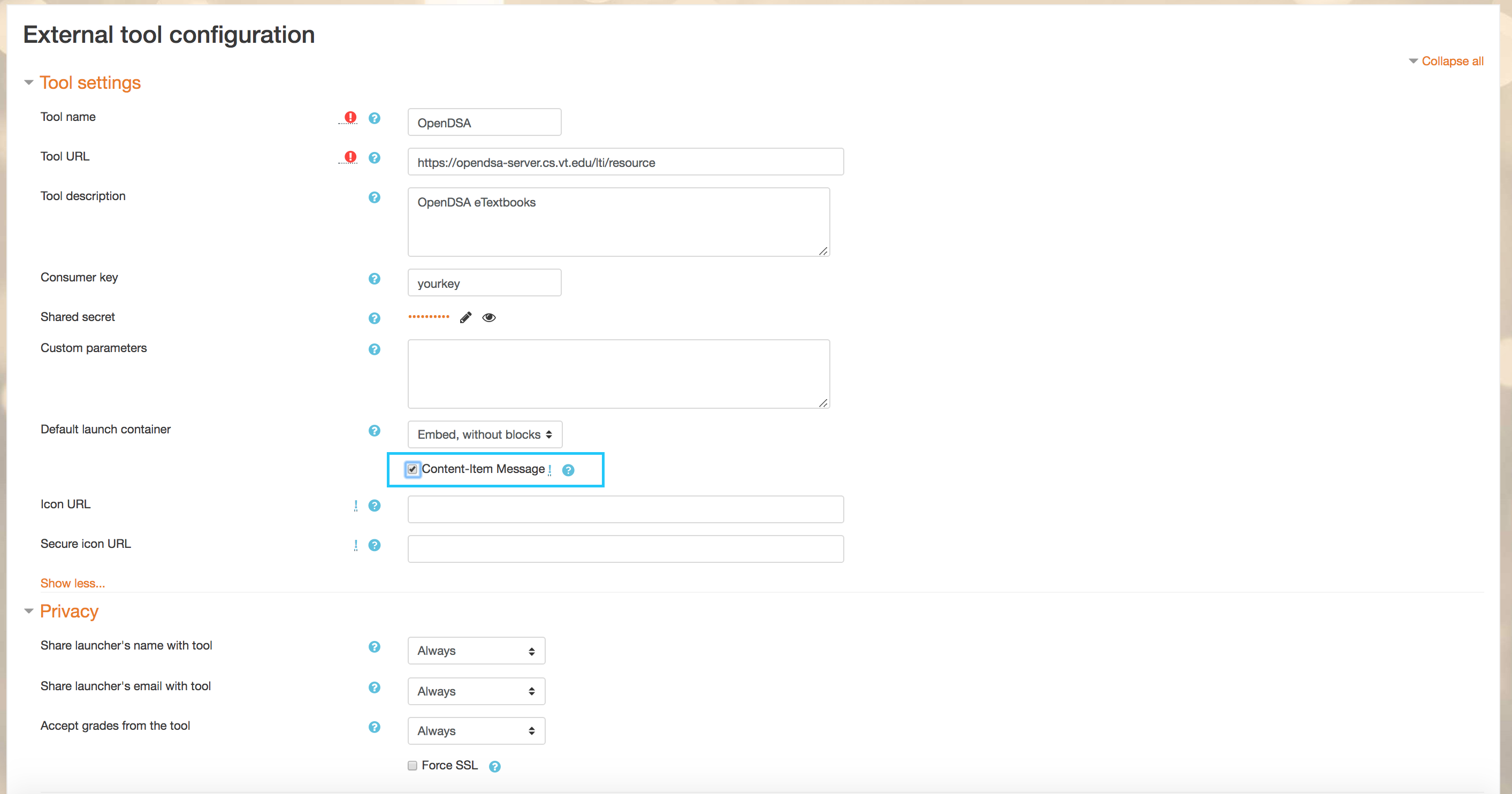Open help for Accept grades from tool
The width and height of the screenshot is (1512, 794).
coord(375,727)
